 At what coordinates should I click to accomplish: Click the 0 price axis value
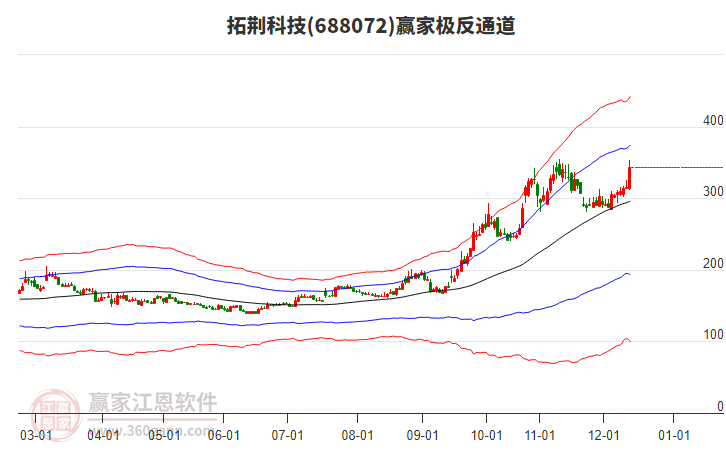720,406
